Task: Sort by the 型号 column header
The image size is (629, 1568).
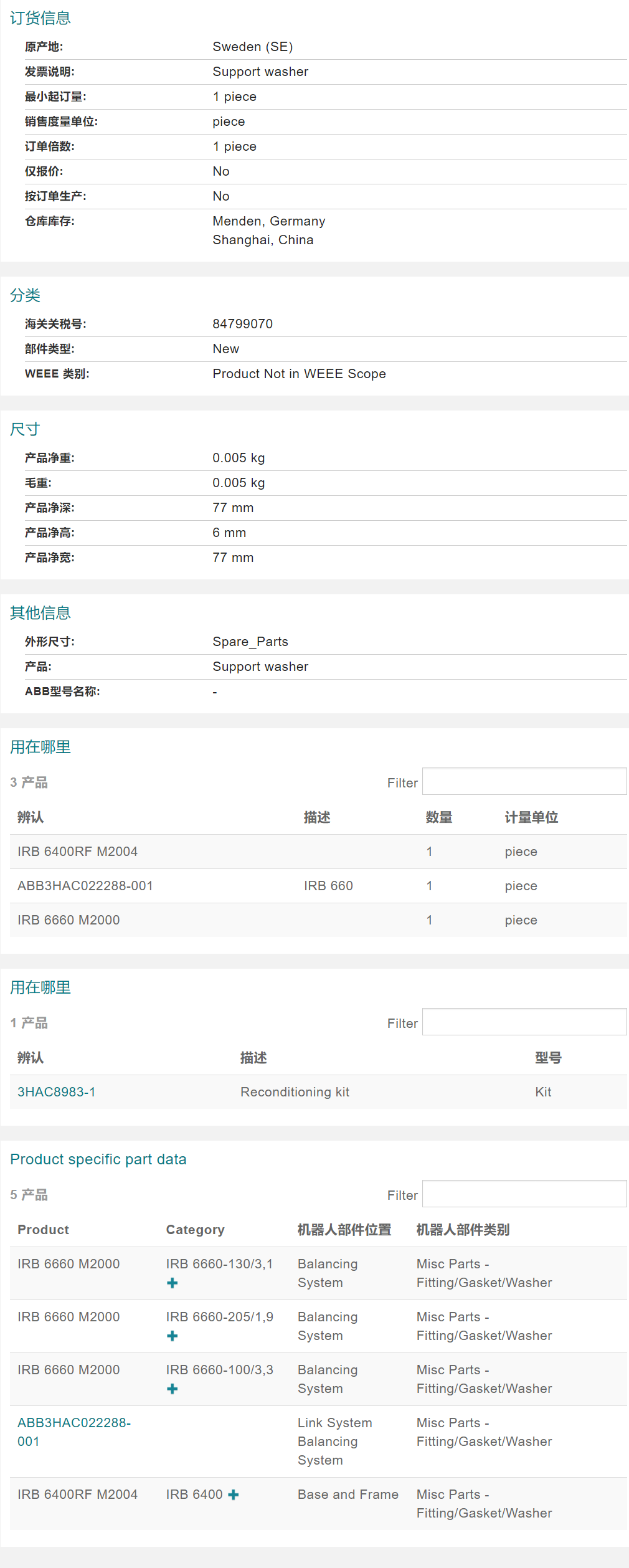Action: tap(548, 1058)
